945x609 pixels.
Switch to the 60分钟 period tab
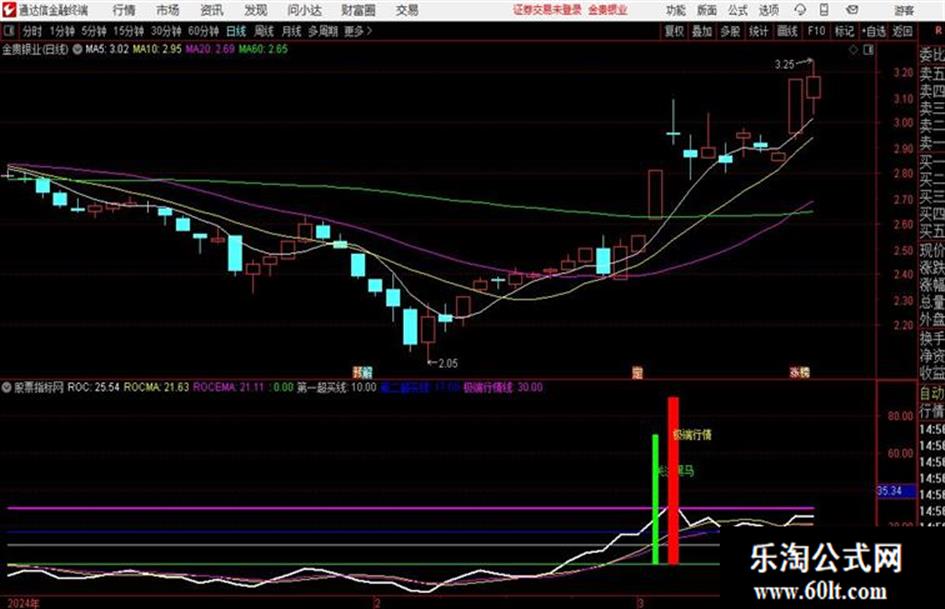(203, 31)
